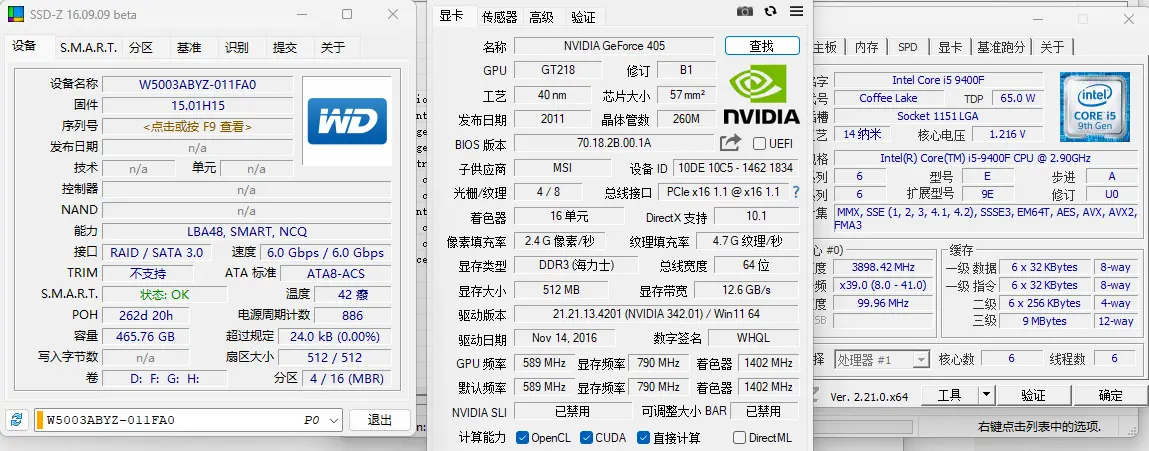Click the device ID 10DE 10C5 - 1462 1834
Image resolution: width=1149 pixels, height=451 pixels.
(735, 168)
